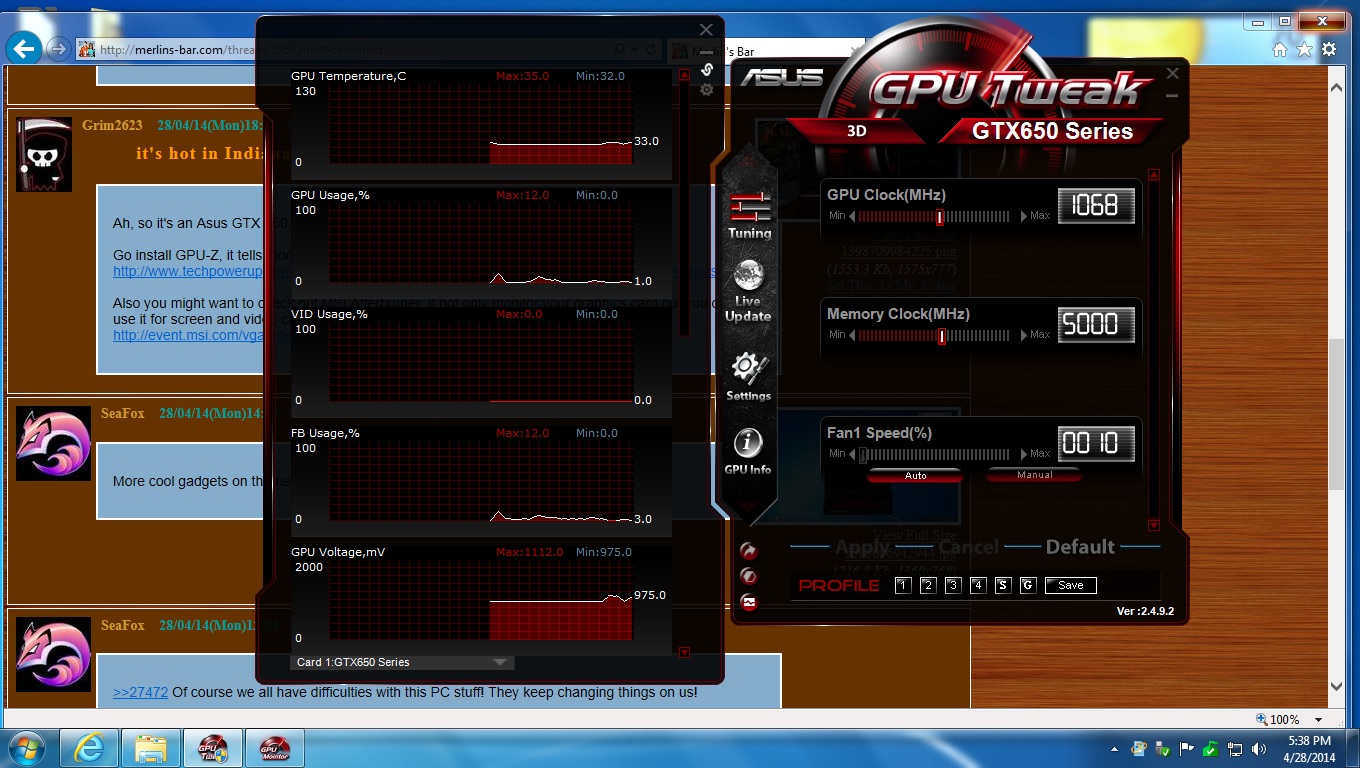The image size is (1360, 768).
Task: Open the Card 1:GTX650 Series dropdown
Action: pos(402,662)
